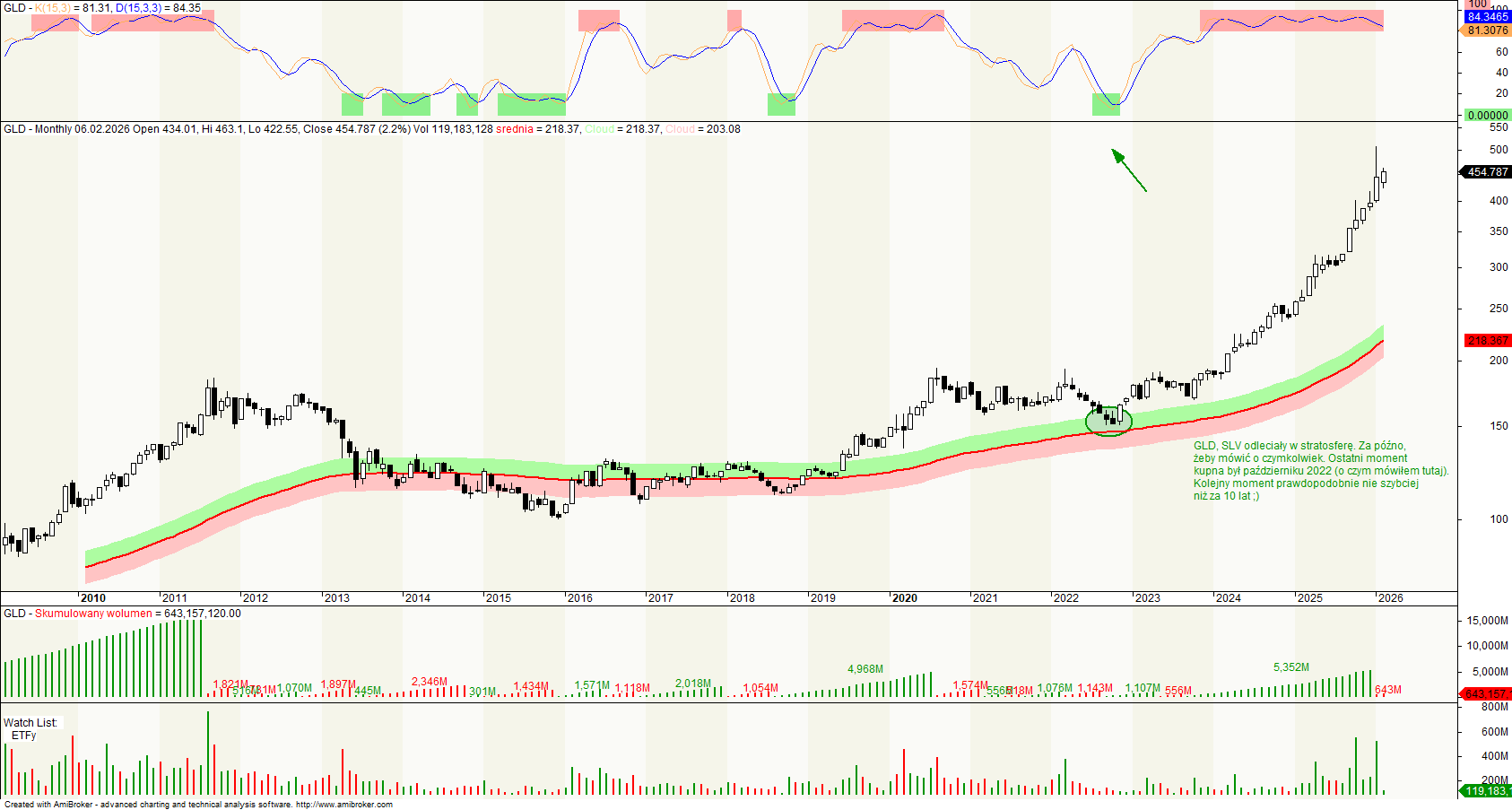Click the 5,352M cumulative volume annotation

click(1290, 667)
